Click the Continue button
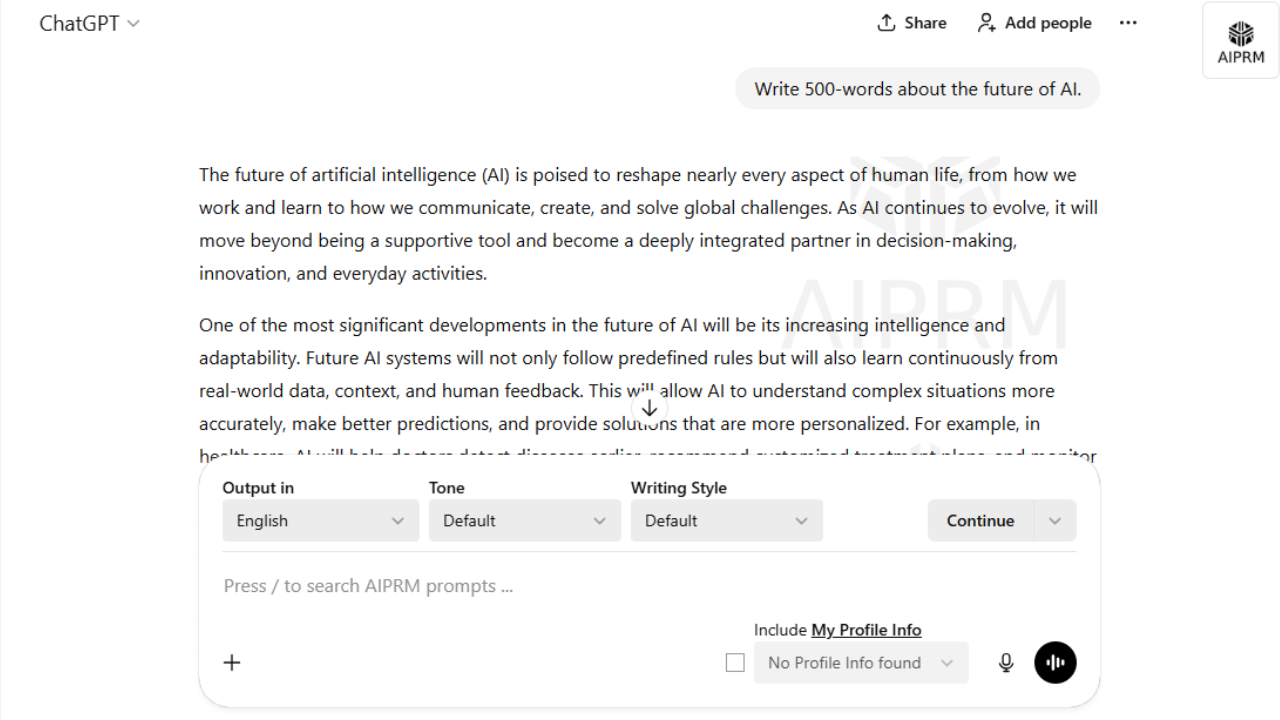1280x720 pixels. click(x=980, y=521)
